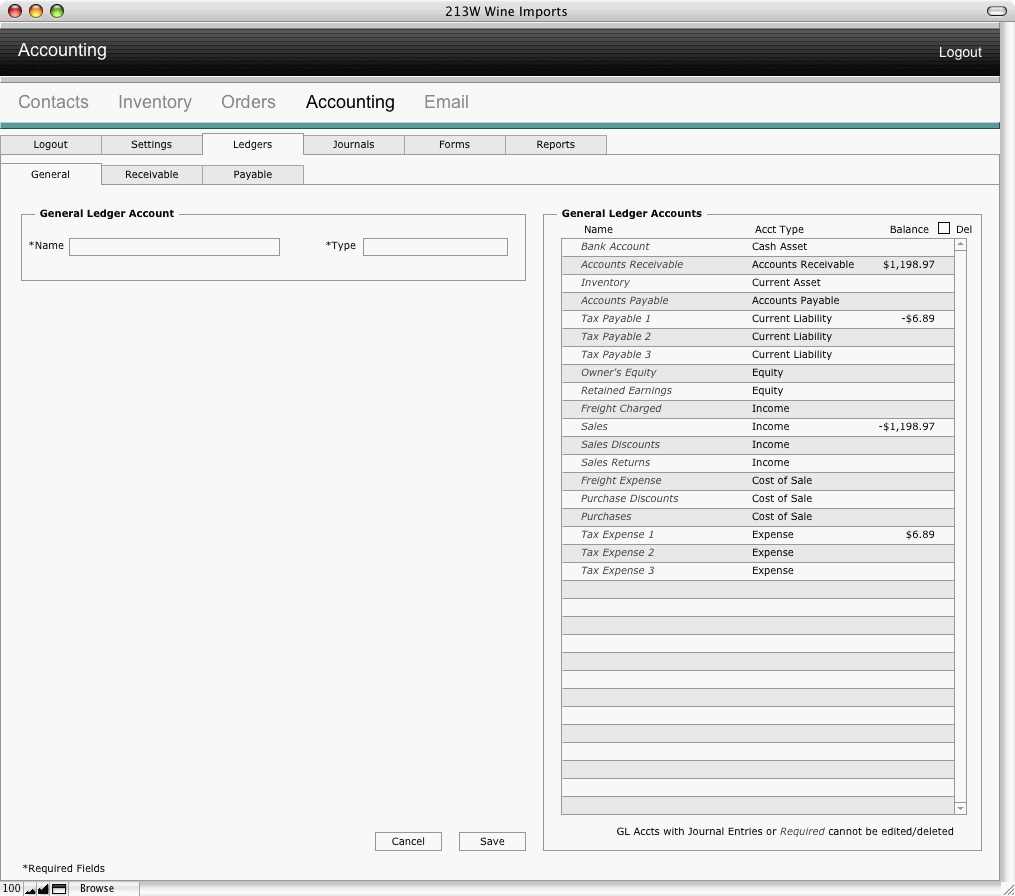The height and width of the screenshot is (896, 1015).
Task: Select the Freight Expense account
Action: pos(621,480)
